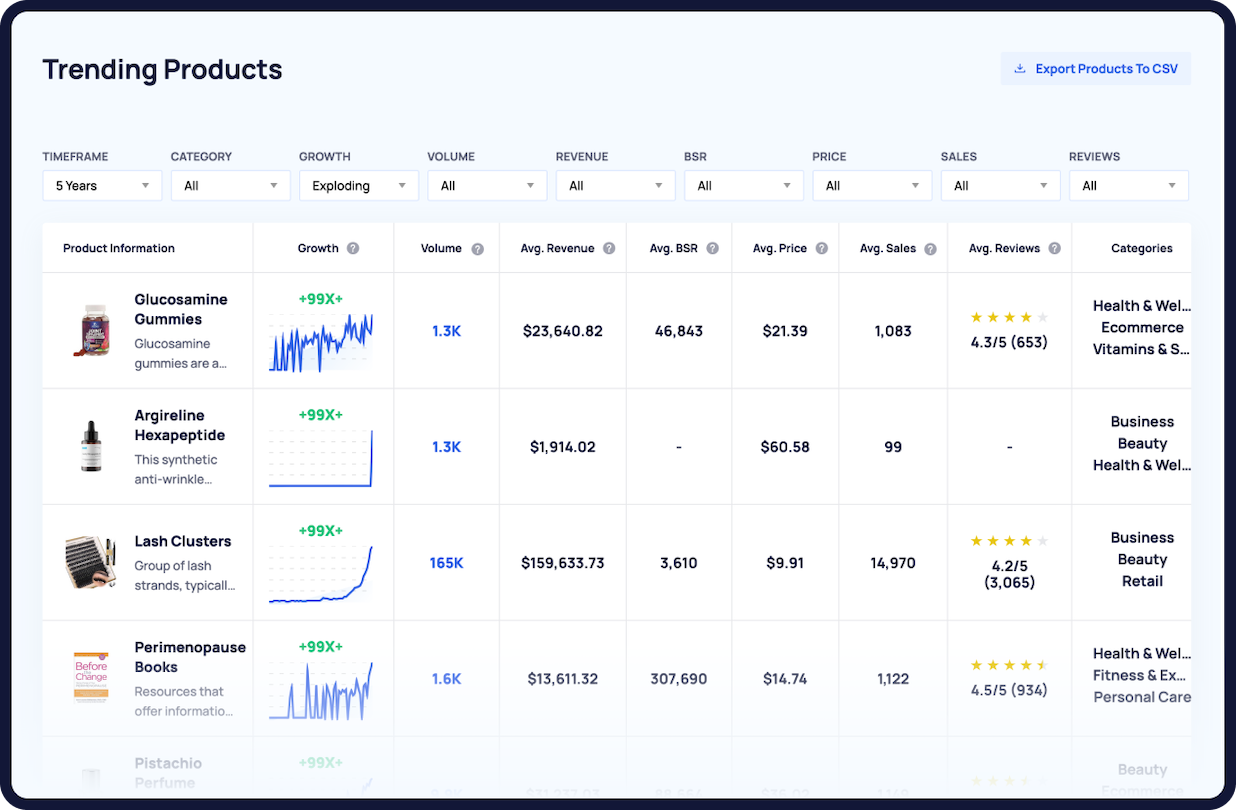
Task: Click the 4.5/5 (934) review rating
Action: coord(1009,690)
